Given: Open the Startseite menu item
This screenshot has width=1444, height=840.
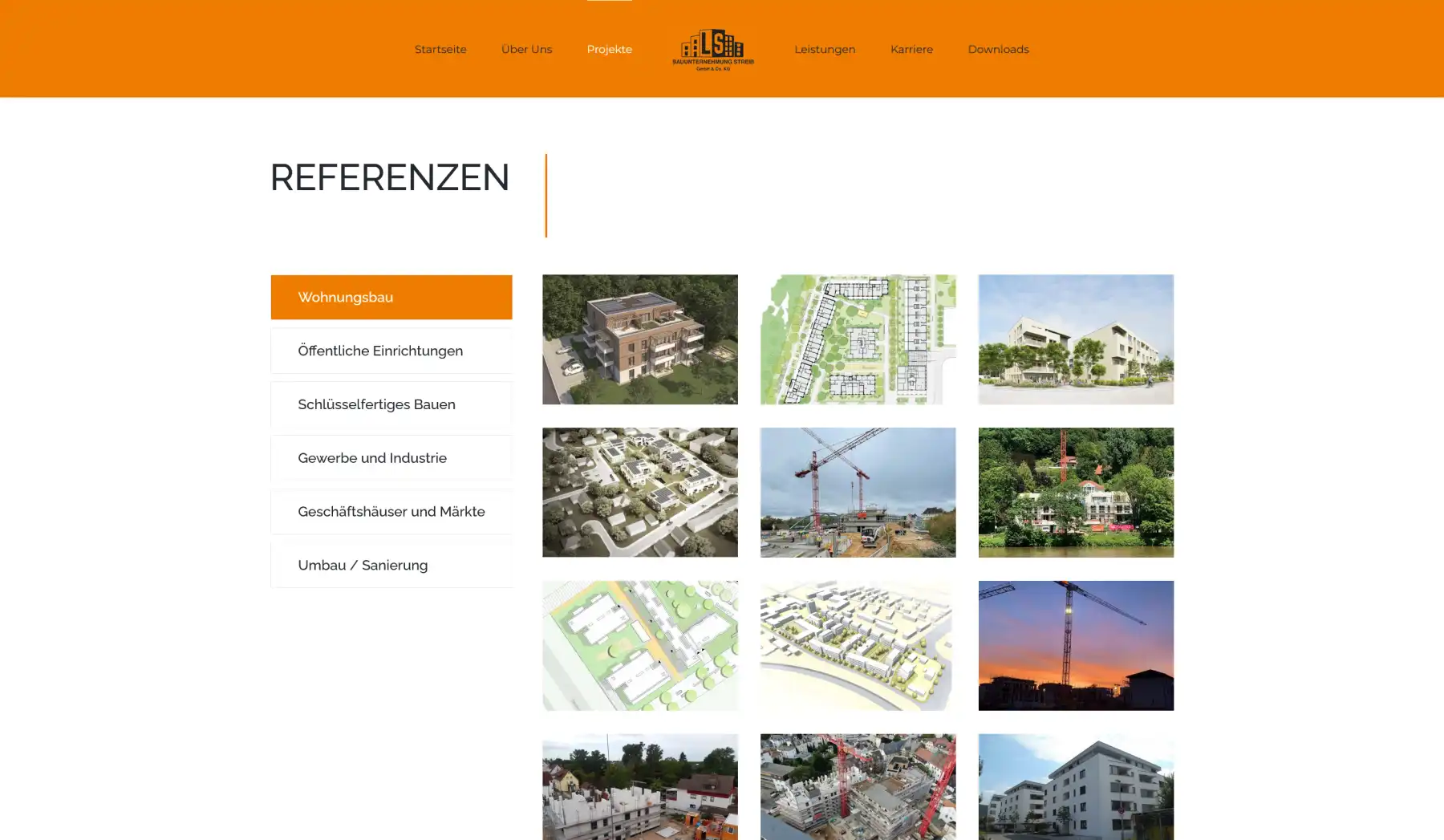Looking at the screenshot, I should coord(440,50).
